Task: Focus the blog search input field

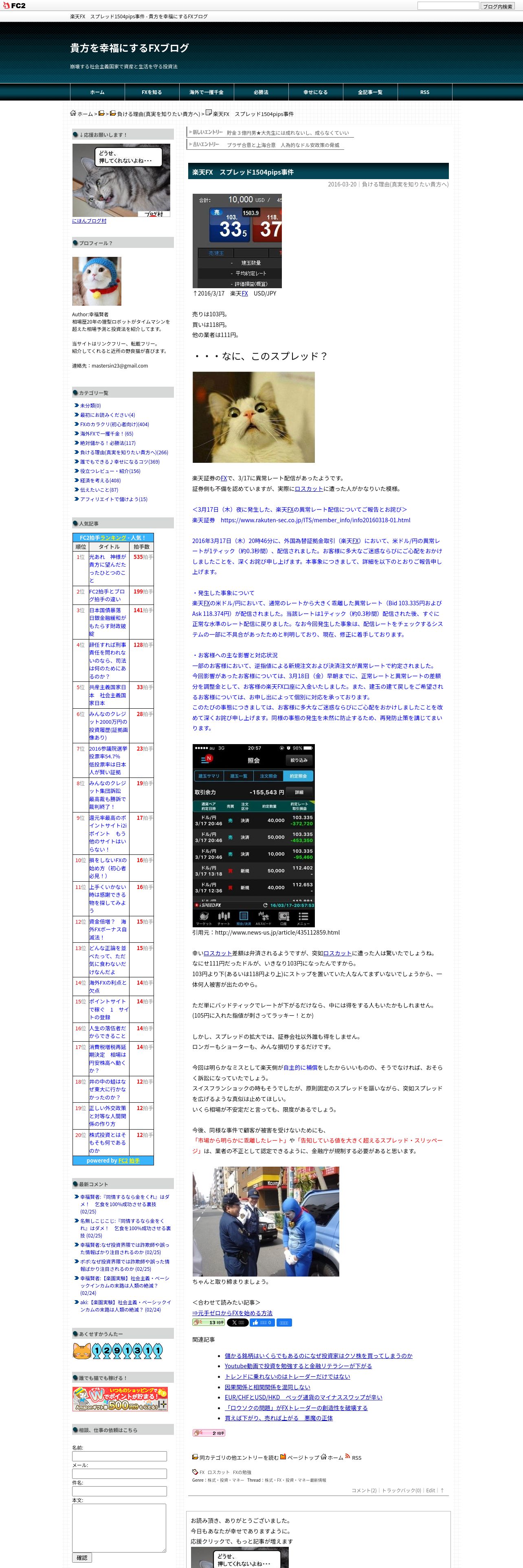Action: (x=448, y=5)
